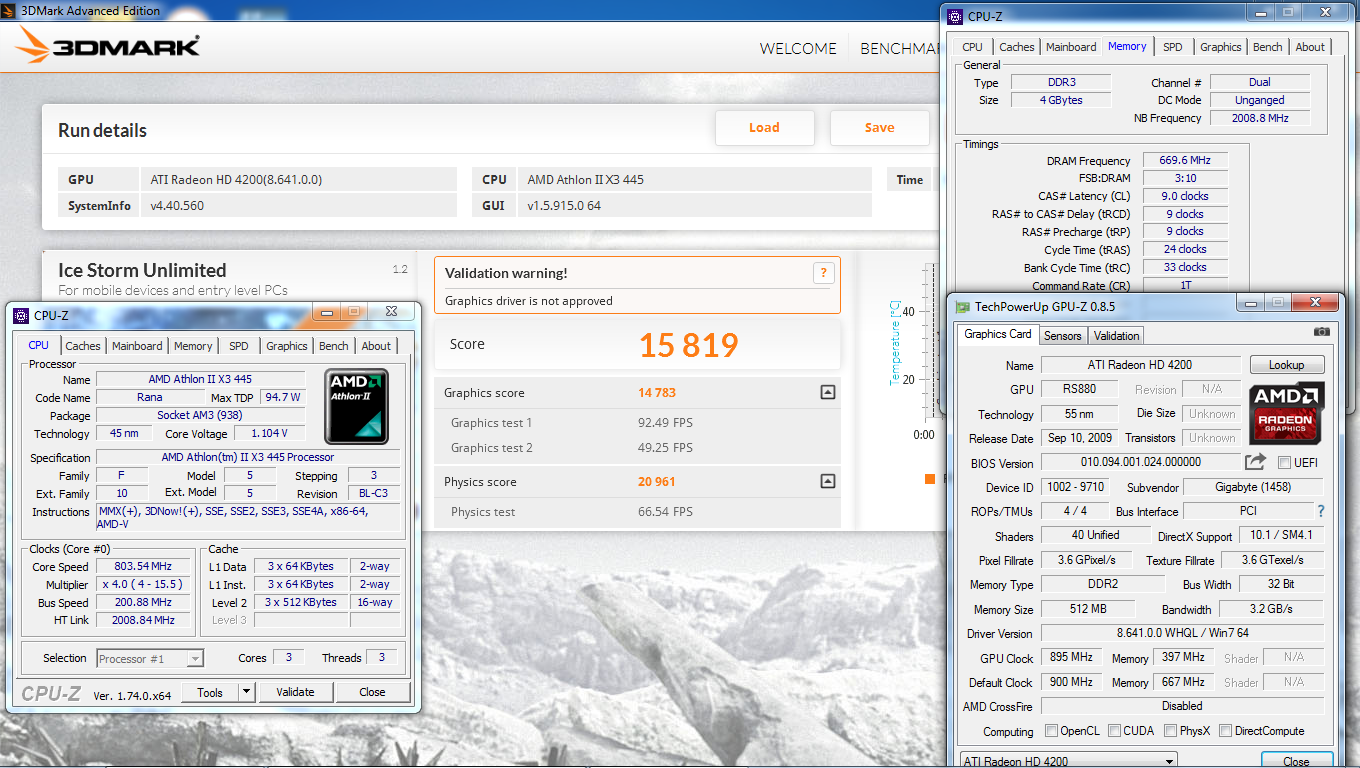Click the TechPowerUp GPU-Z title bar icon
1360x768 pixels.
(x=962, y=307)
